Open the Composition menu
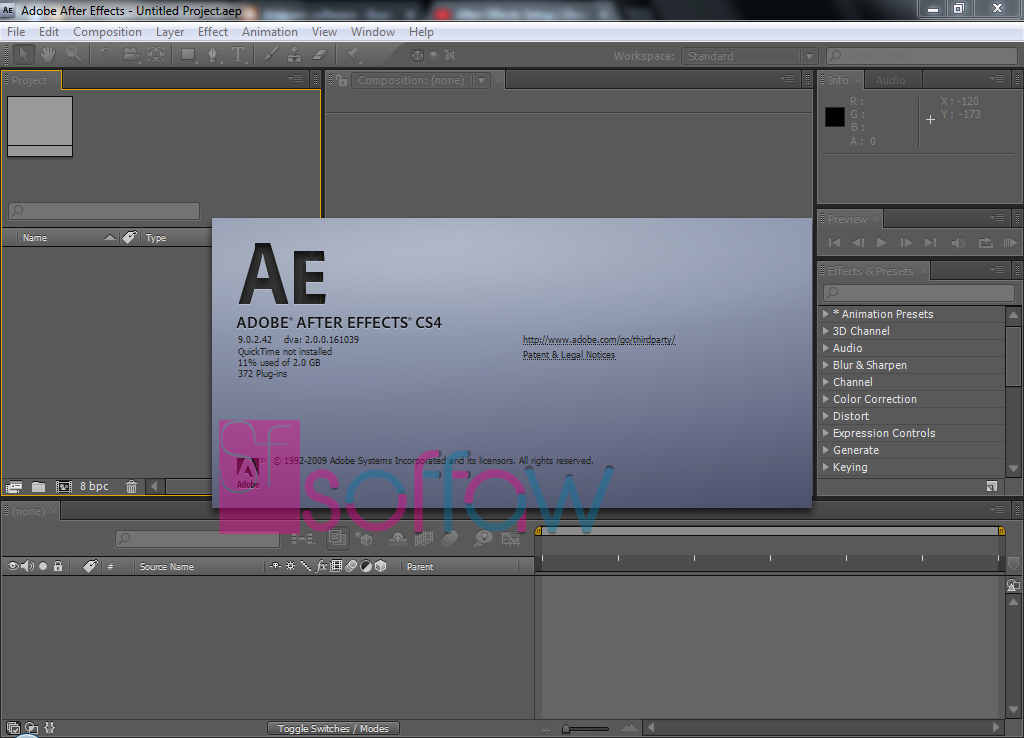This screenshot has height=738, width=1024. coord(107,31)
